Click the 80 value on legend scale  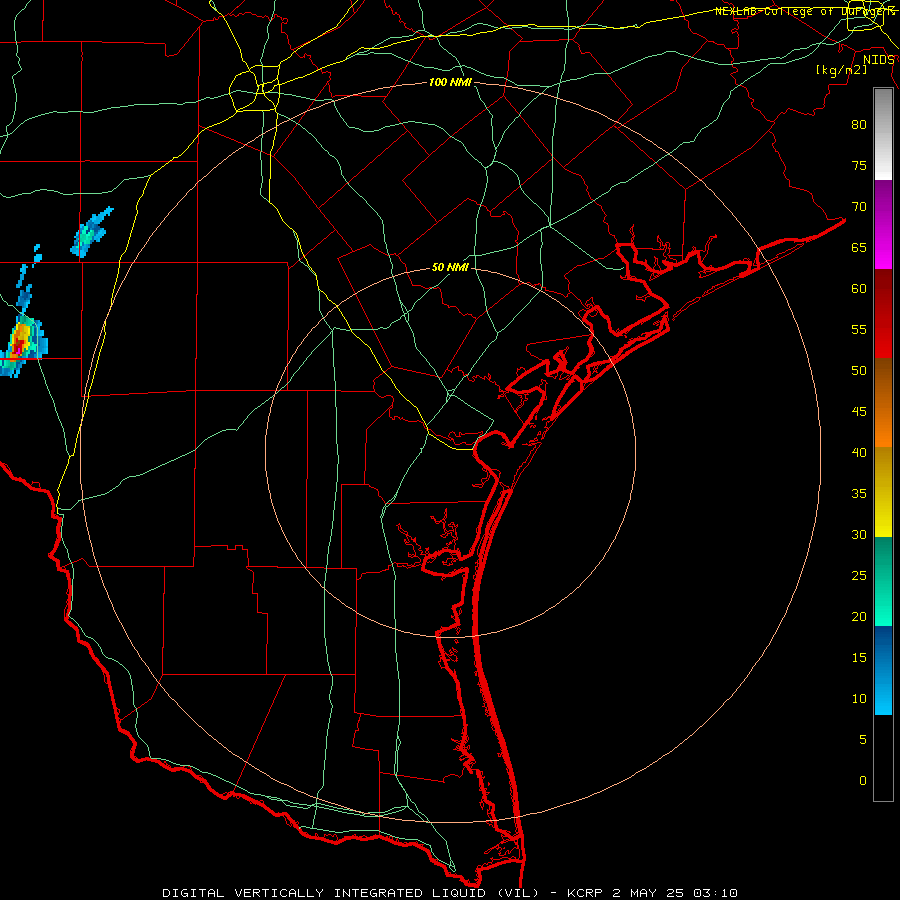[859, 125]
